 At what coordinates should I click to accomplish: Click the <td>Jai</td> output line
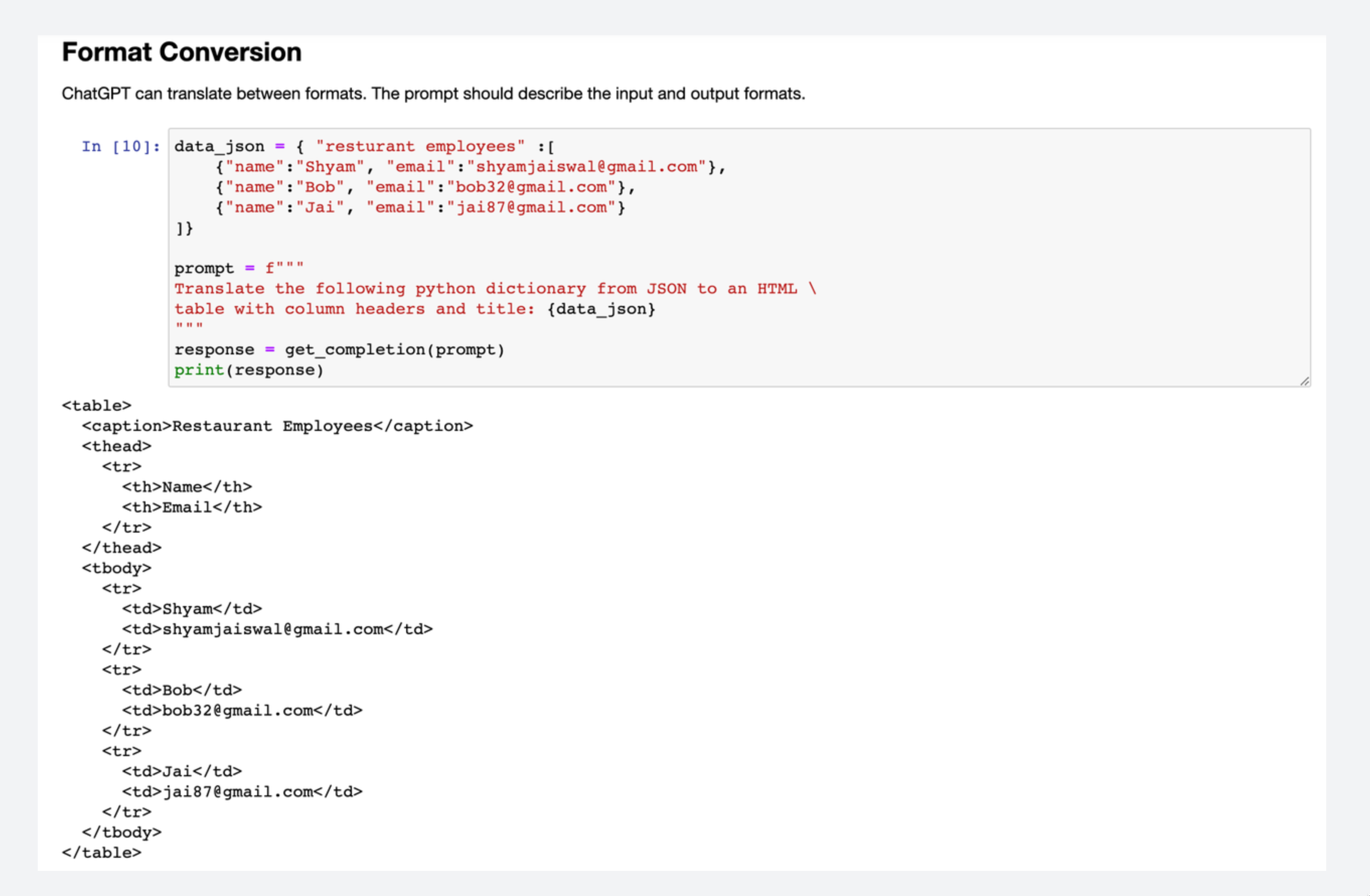click(x=181, y=772)
